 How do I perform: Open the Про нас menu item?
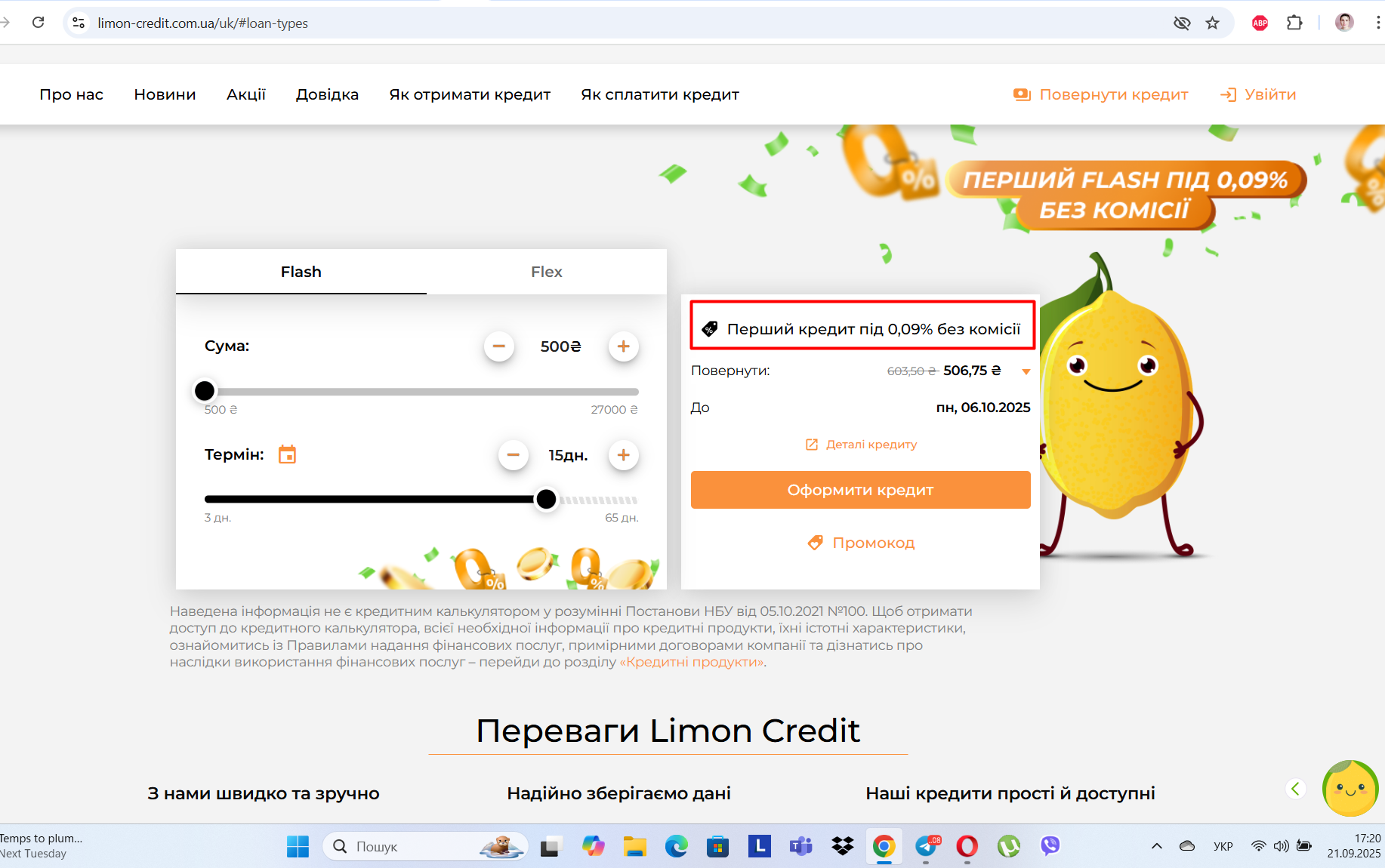coord(71,94)
